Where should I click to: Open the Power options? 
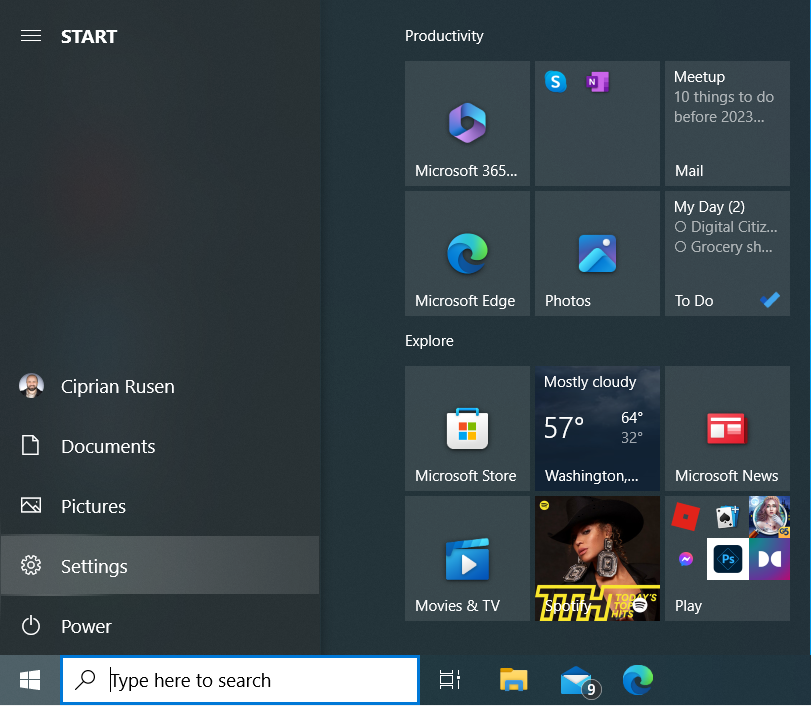[160, 626]
